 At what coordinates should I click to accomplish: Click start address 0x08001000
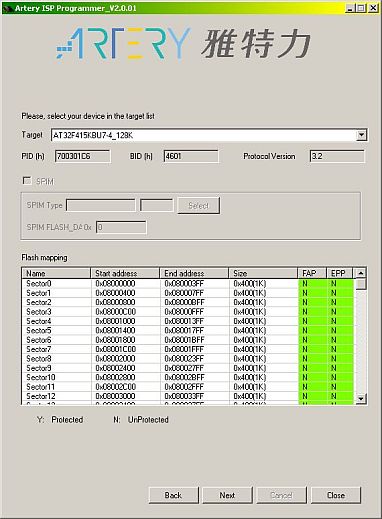tap(115, 321)
